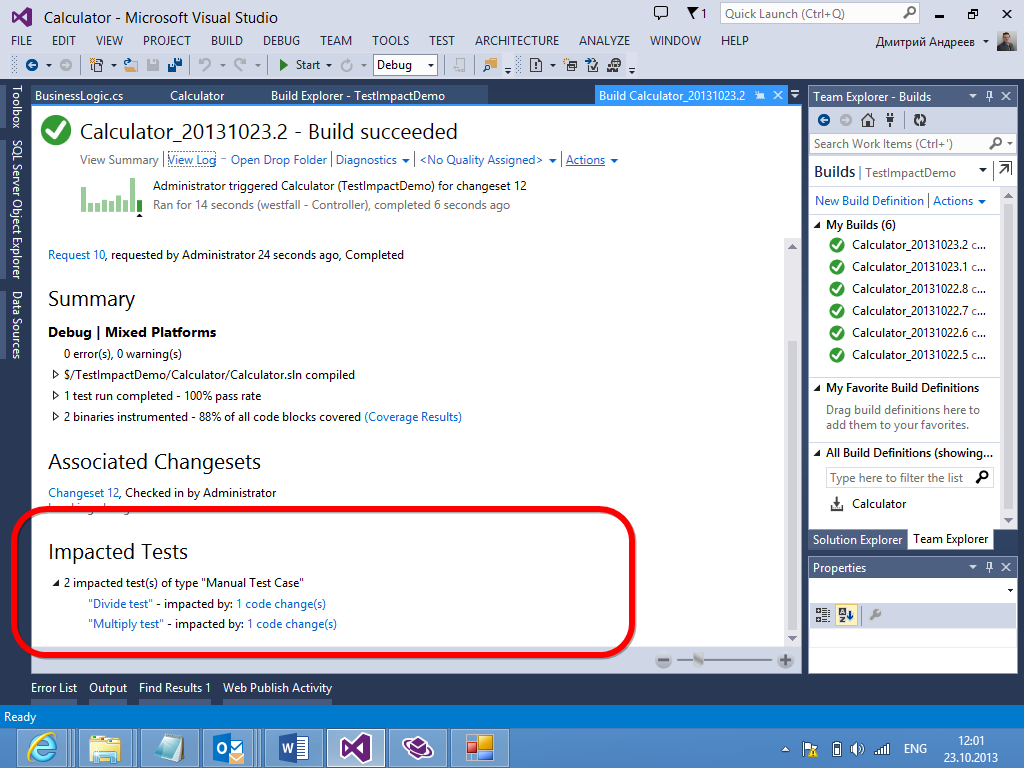This screenshot has height=768, width=1024.
Task: Open the Error List tab
Action: [54, 688]
